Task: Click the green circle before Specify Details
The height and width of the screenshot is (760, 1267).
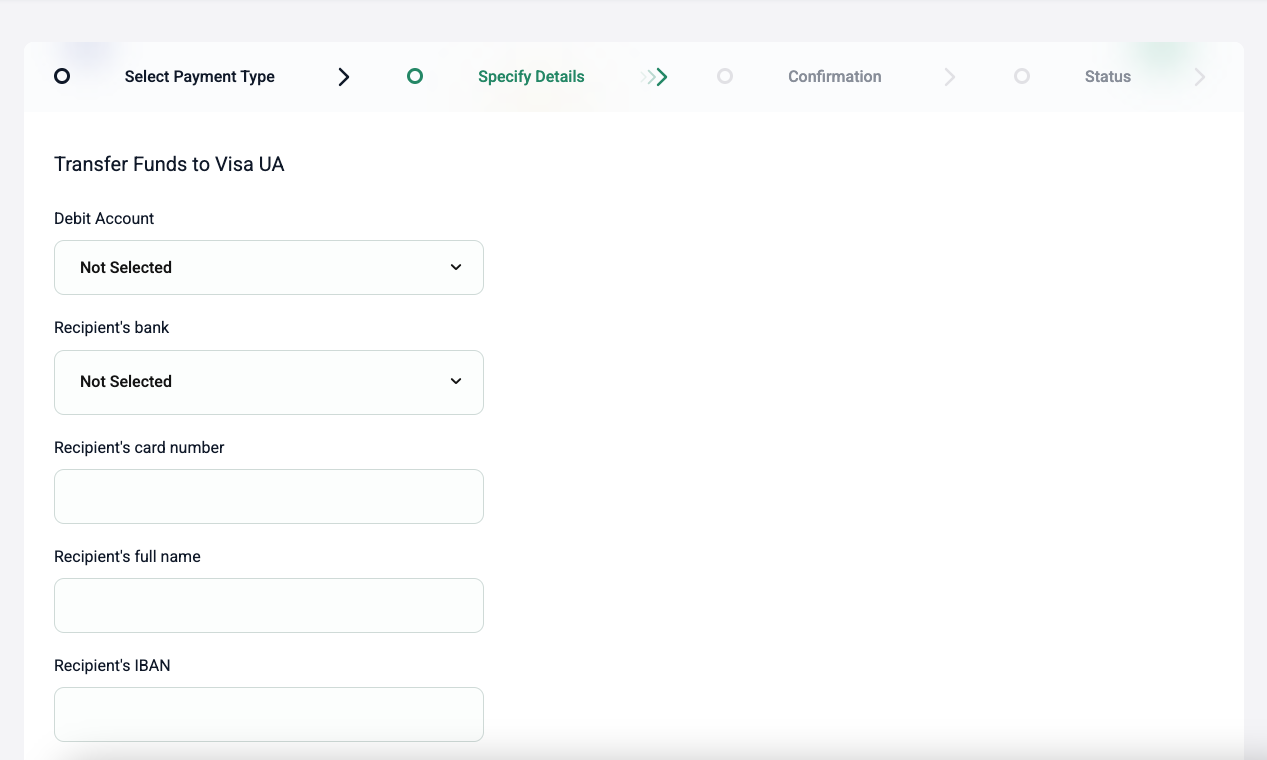Action: (415, 76)
